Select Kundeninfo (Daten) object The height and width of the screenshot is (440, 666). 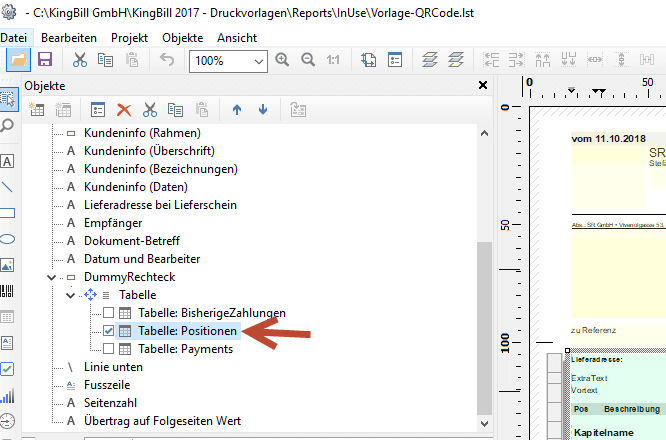[x=136, y=187]
